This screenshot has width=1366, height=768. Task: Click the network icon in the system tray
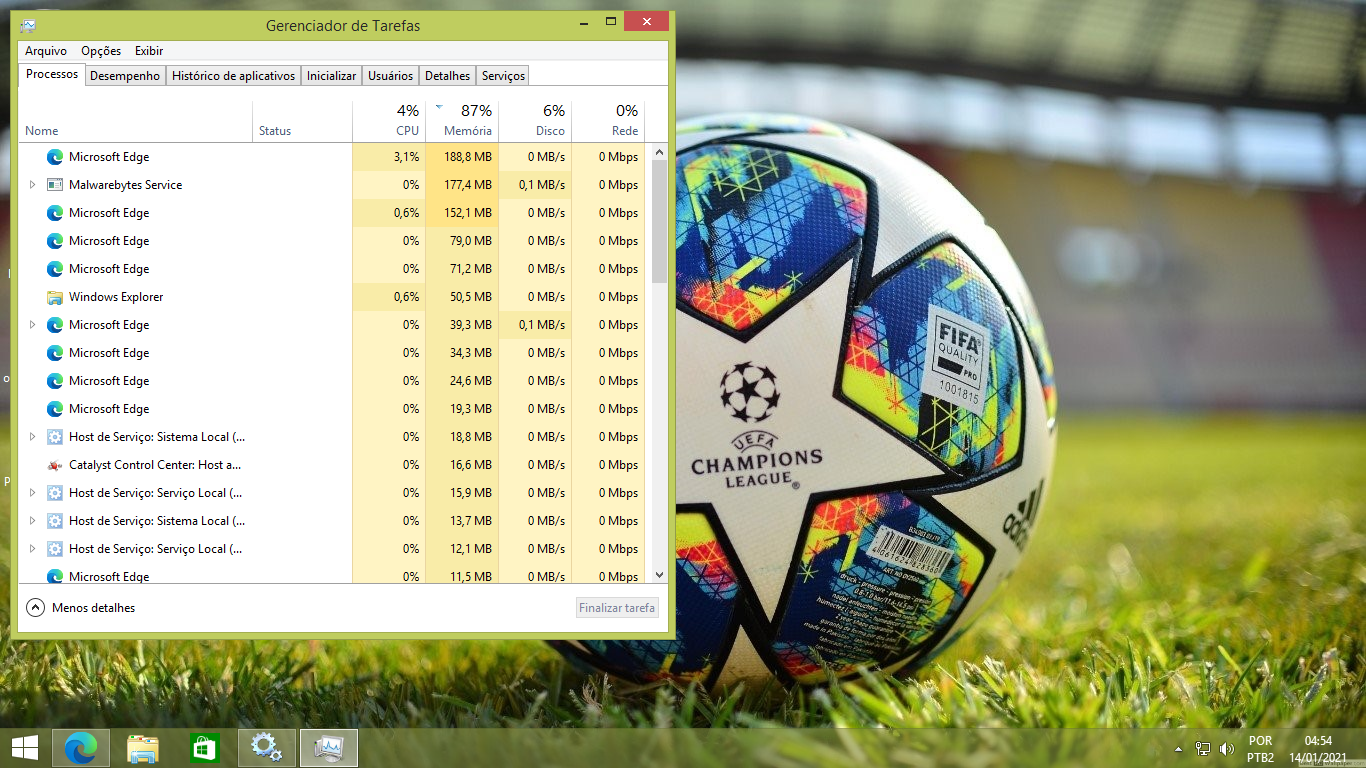[x=1203, y=748]
